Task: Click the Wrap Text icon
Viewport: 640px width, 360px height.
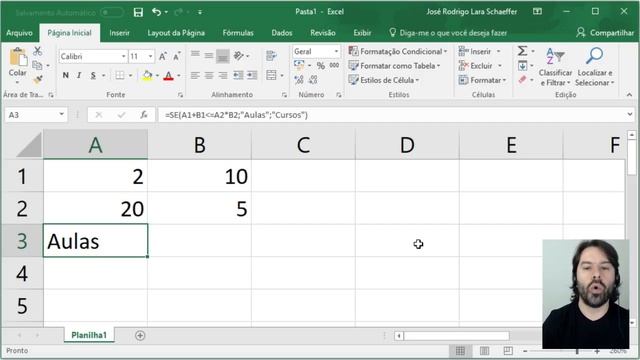Action: pos(271,56)
